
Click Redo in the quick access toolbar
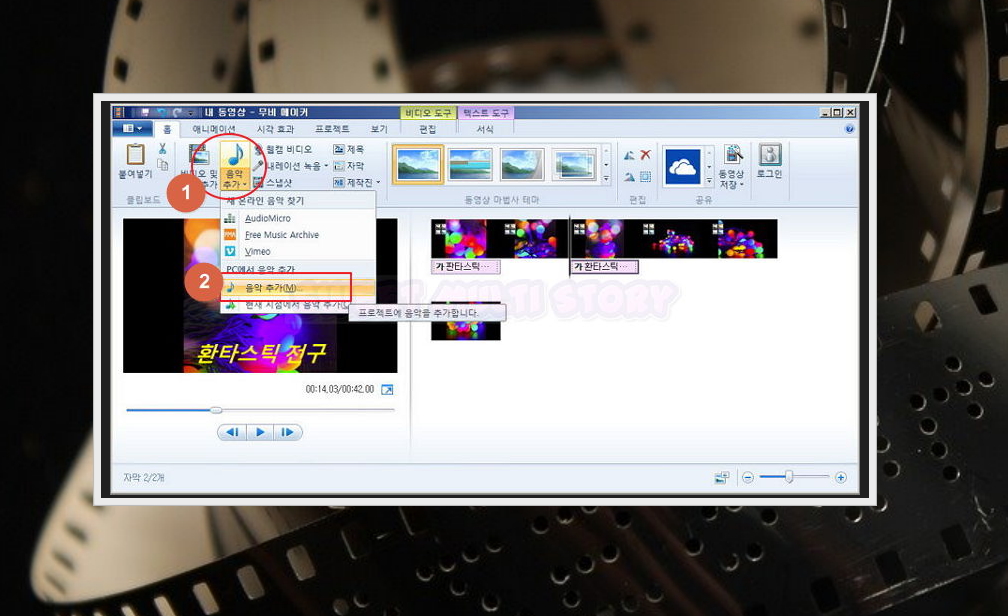click(177, 113)
